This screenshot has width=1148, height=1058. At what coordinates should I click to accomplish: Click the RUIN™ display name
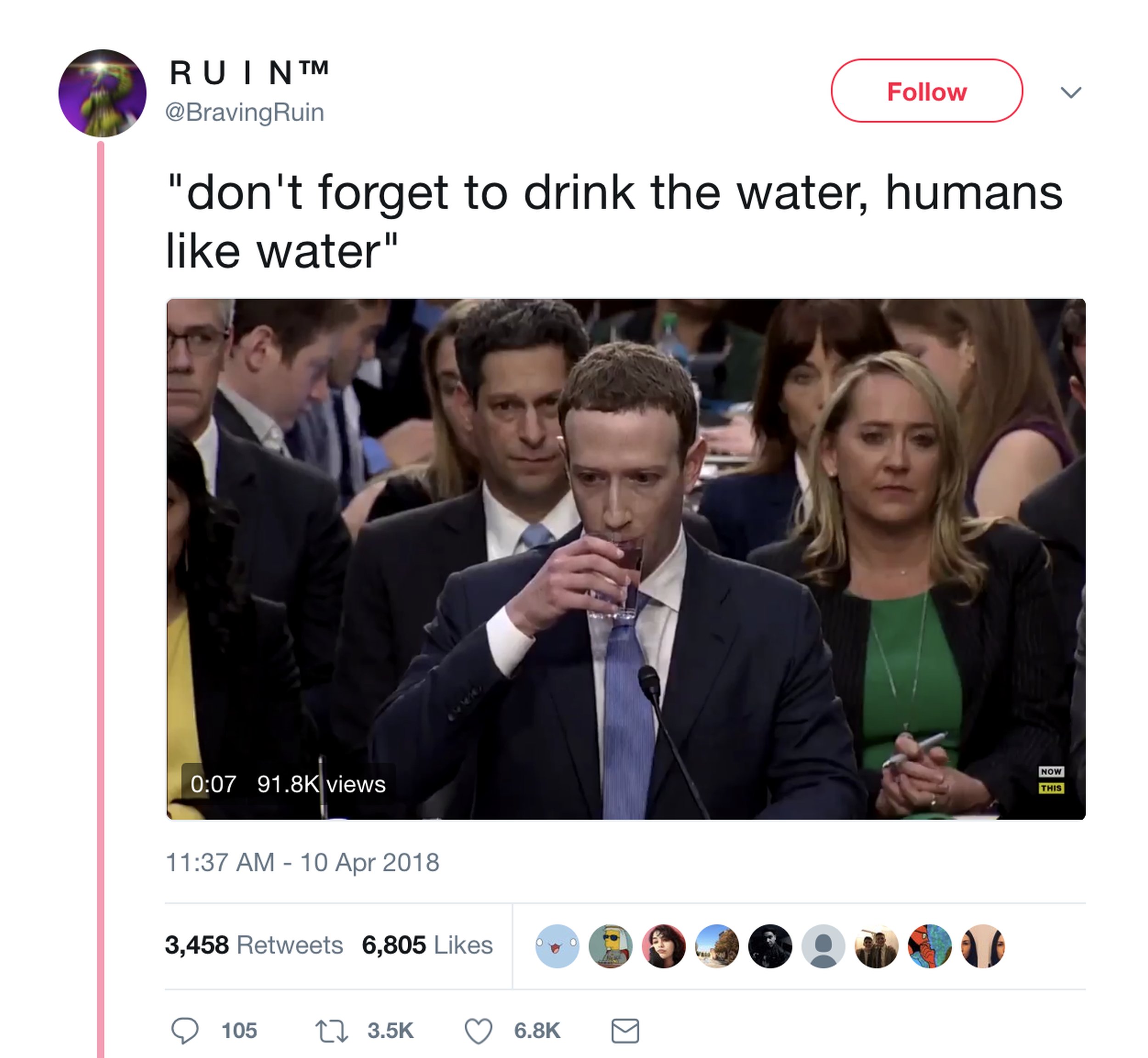pyautogui.click(x=249, y=73)
